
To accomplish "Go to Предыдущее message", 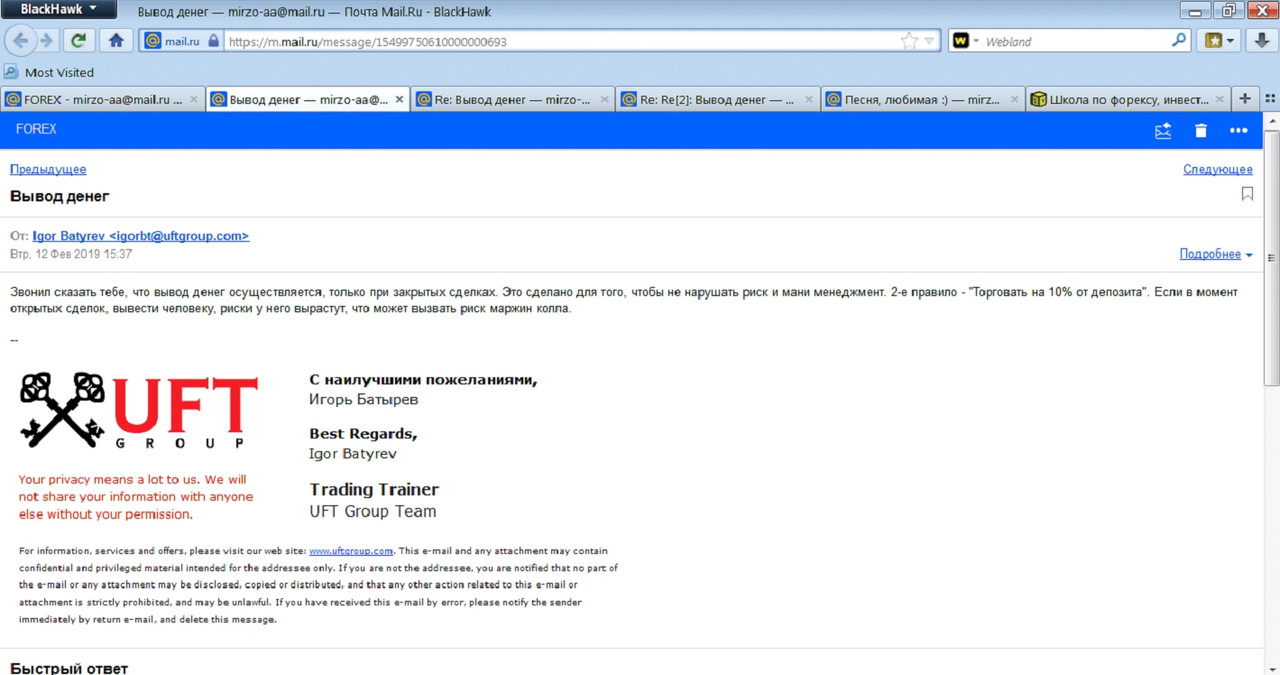I will pos(48,169).
